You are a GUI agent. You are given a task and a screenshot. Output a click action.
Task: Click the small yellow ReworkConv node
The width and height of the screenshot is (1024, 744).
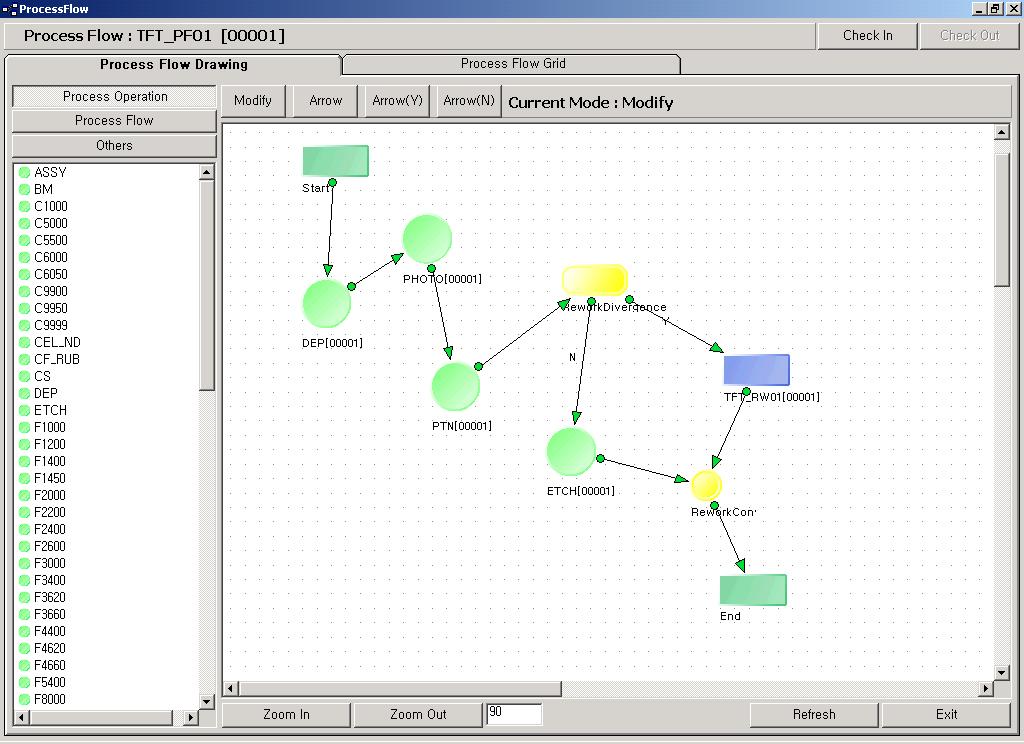tap(706, 486)
